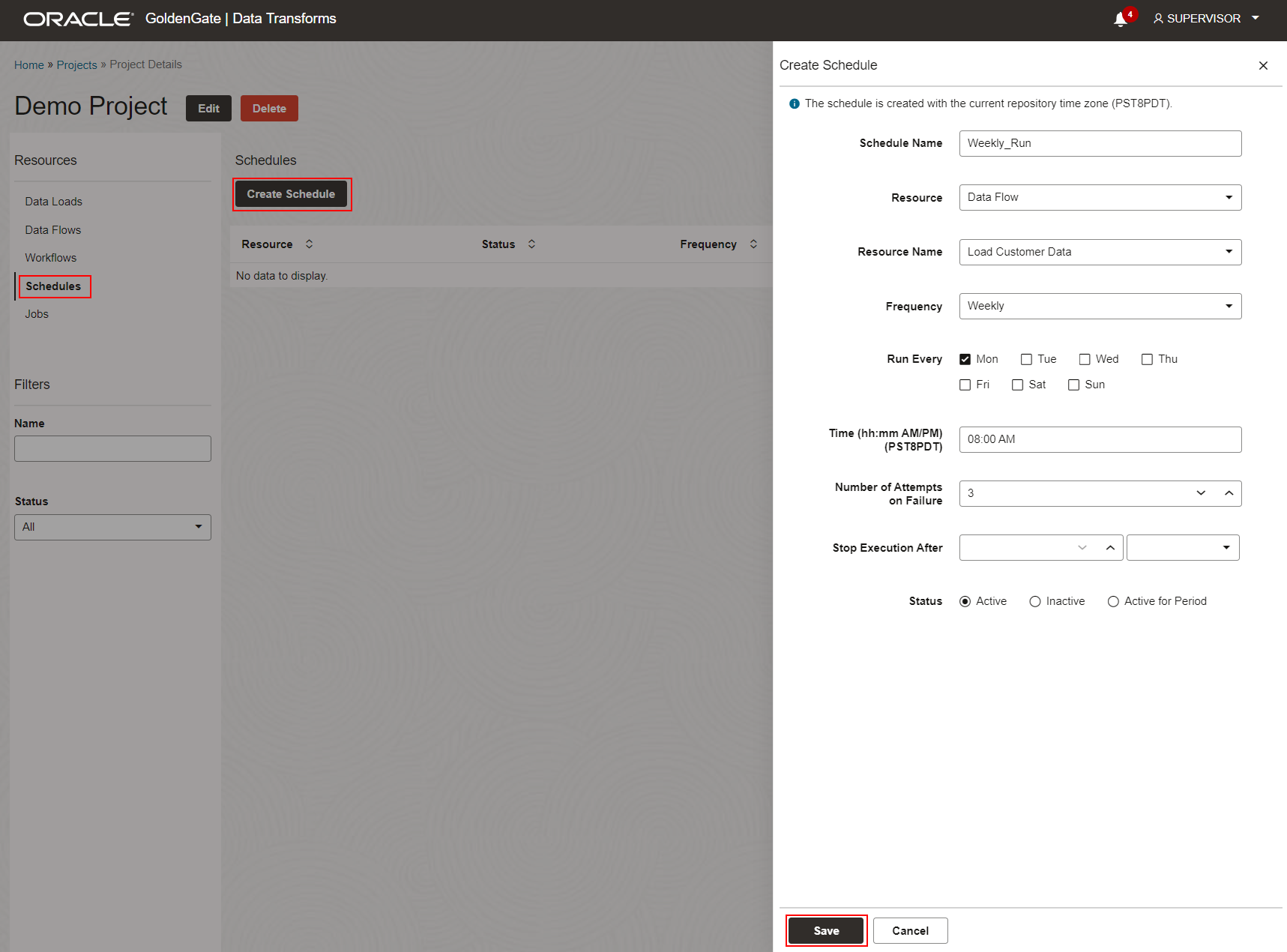Click the SUPERVISOR user account icon
The image size is (1287, 952).
(1158, 18)
